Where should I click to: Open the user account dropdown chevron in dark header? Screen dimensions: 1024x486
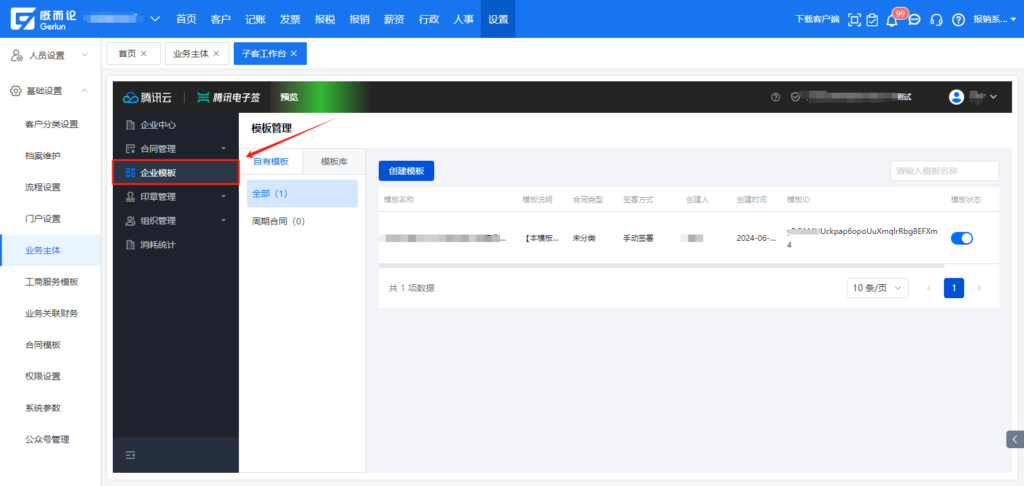(x=993, y=97)
